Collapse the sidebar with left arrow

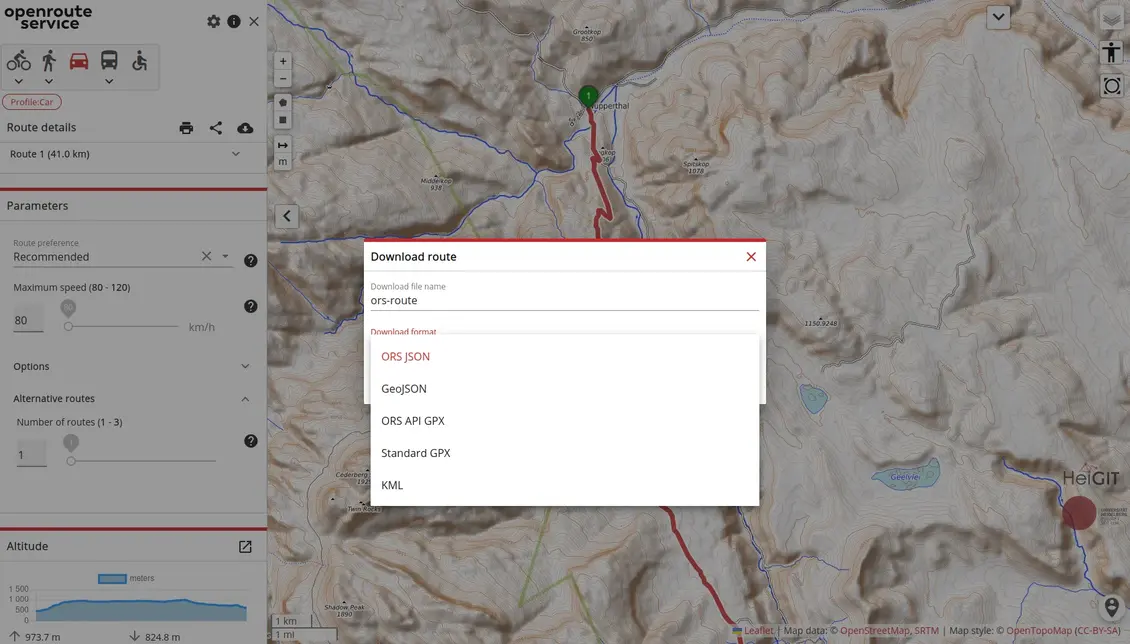[x=287, y=216]
